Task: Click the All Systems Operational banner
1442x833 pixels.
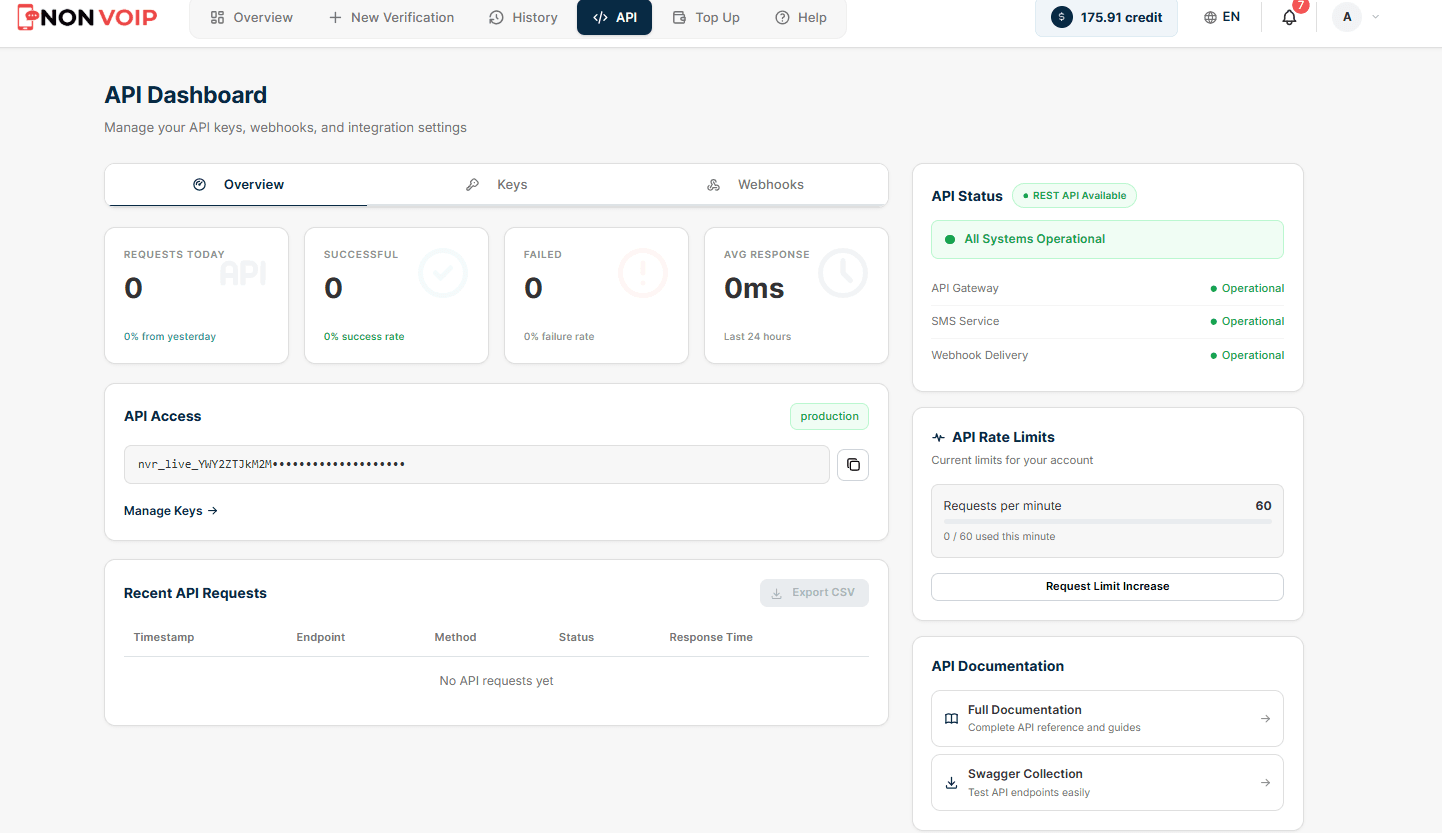Action: pos(1107,240)
